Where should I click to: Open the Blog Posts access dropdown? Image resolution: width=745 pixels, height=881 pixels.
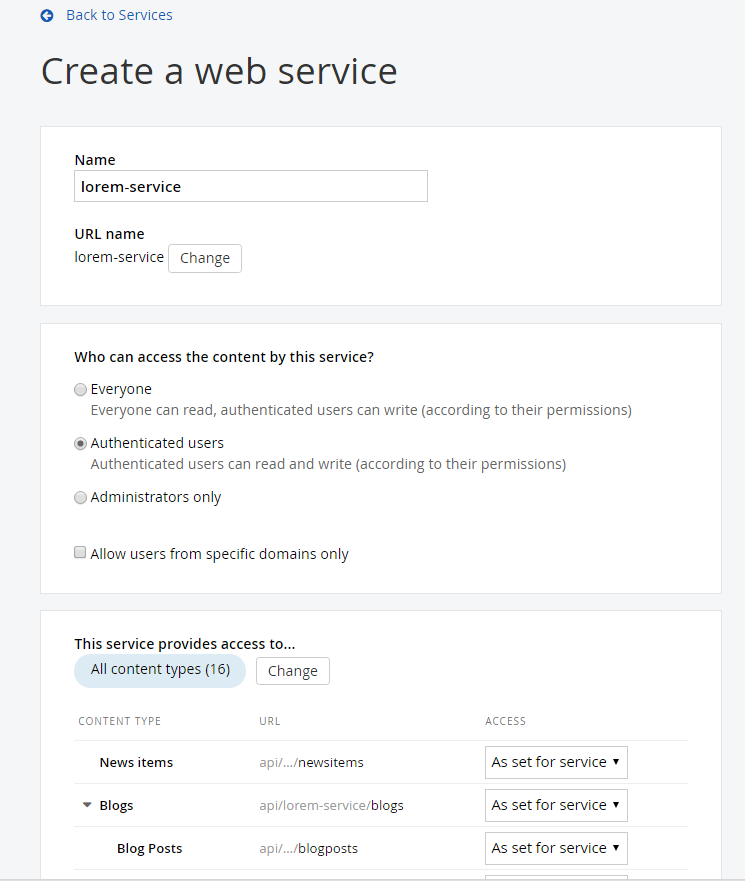(x=556, y=848)
